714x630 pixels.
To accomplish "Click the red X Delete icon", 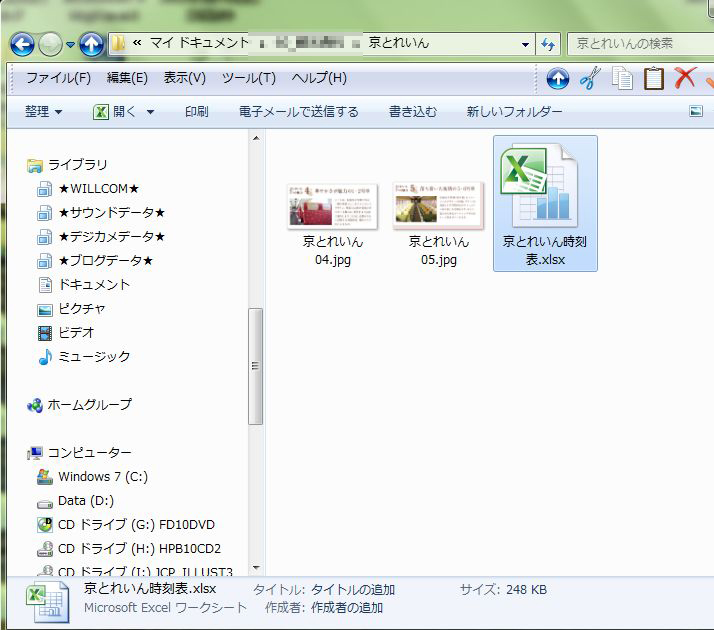I will (685, 78).
